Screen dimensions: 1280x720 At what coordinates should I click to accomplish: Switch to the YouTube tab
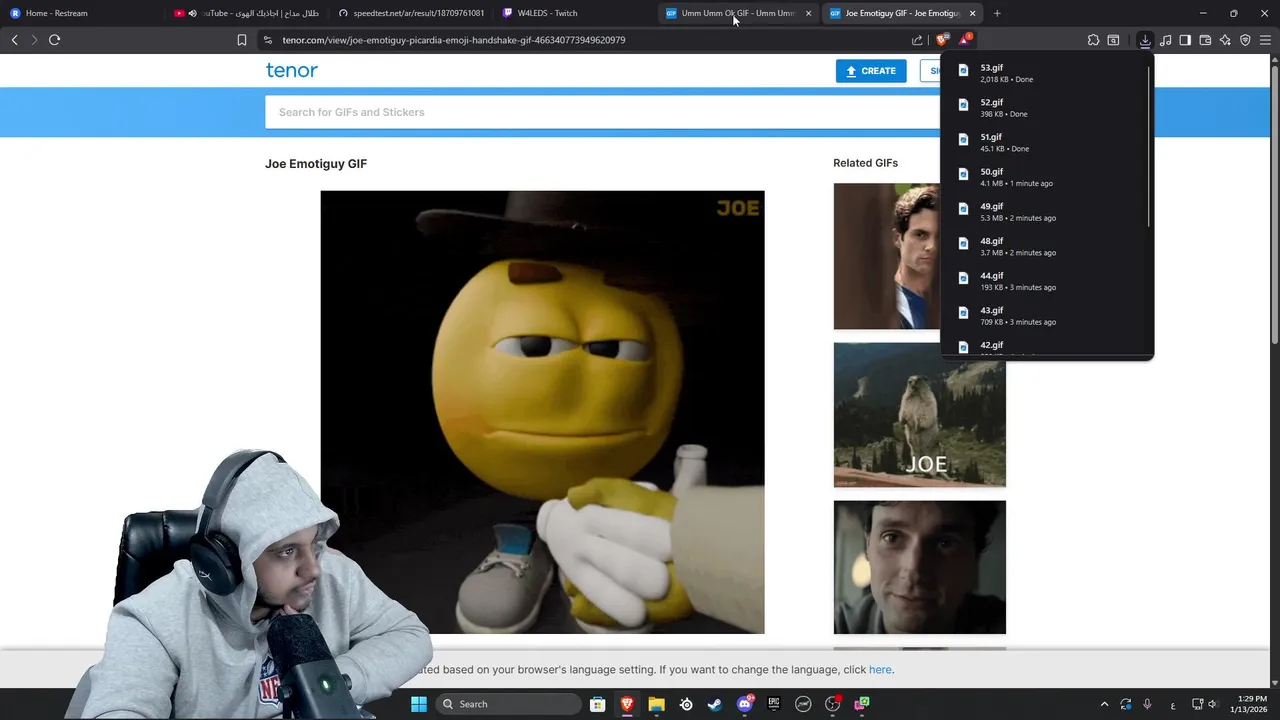[246, 13]
